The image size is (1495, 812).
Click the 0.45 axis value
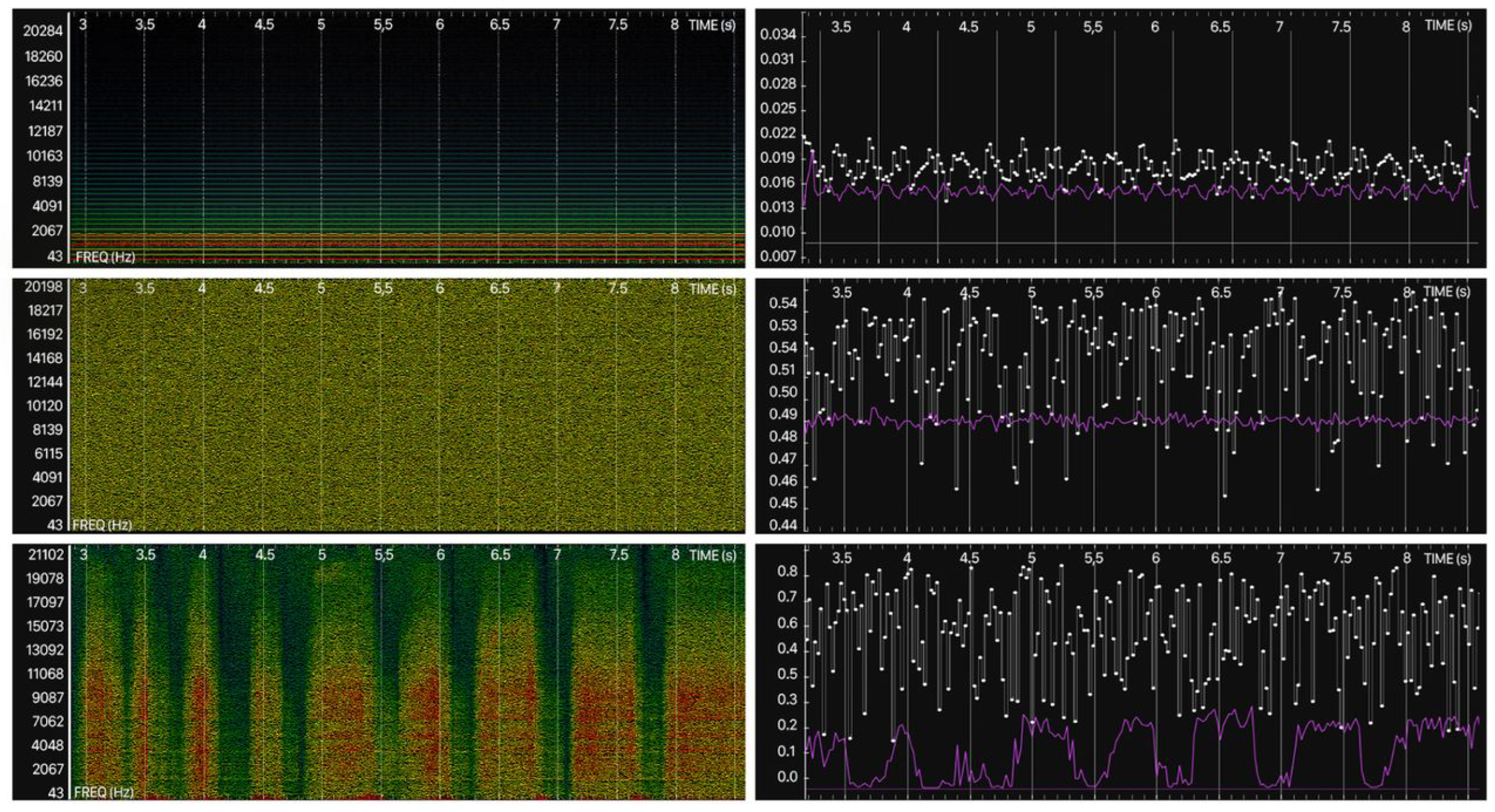(x=784, y=504)
